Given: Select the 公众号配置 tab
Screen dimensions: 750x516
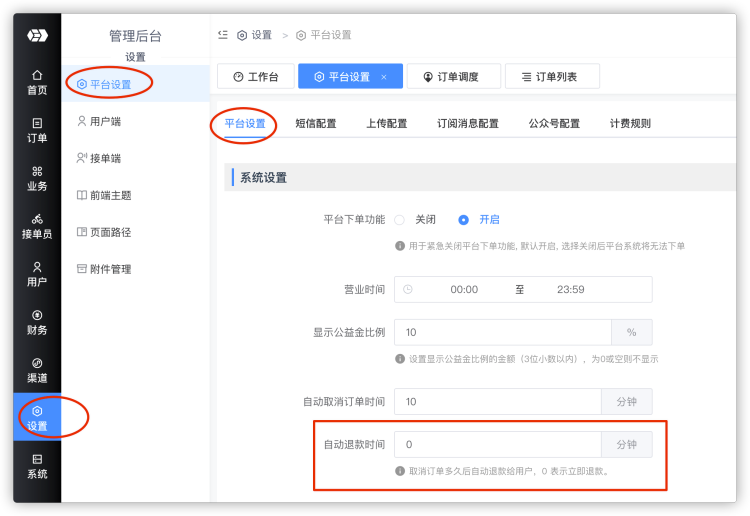Looking at the screenshot, I should (x=554, y=123).
